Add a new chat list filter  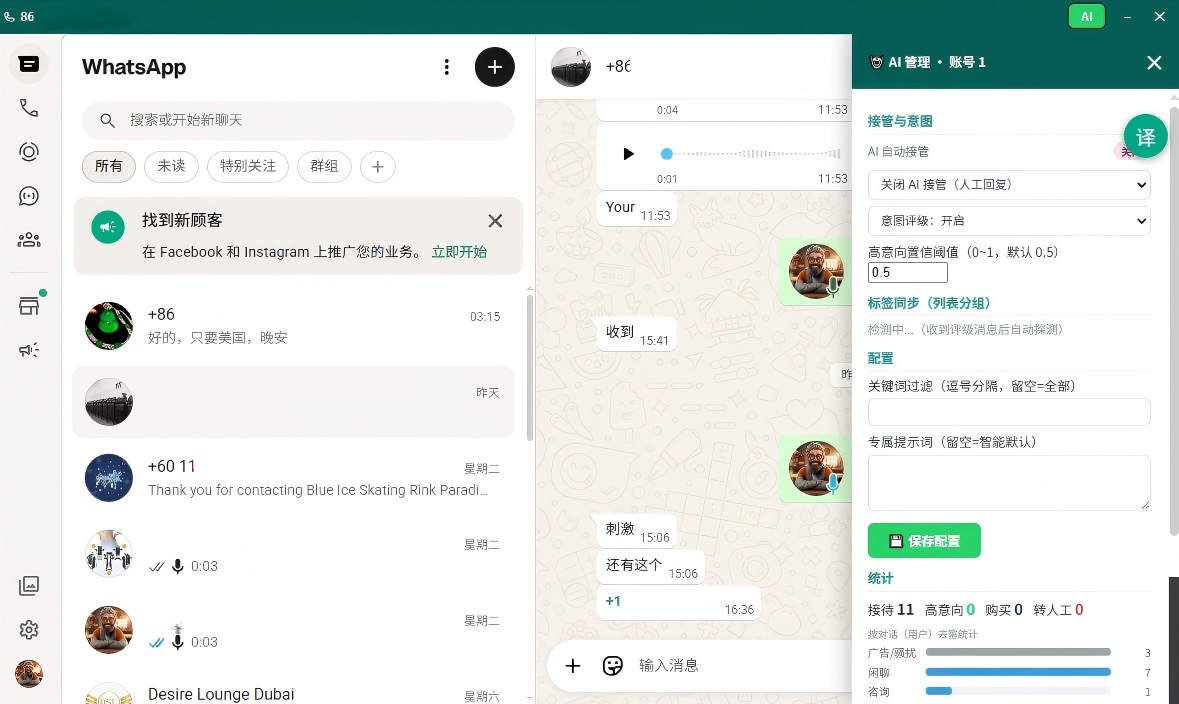(377, 166)
